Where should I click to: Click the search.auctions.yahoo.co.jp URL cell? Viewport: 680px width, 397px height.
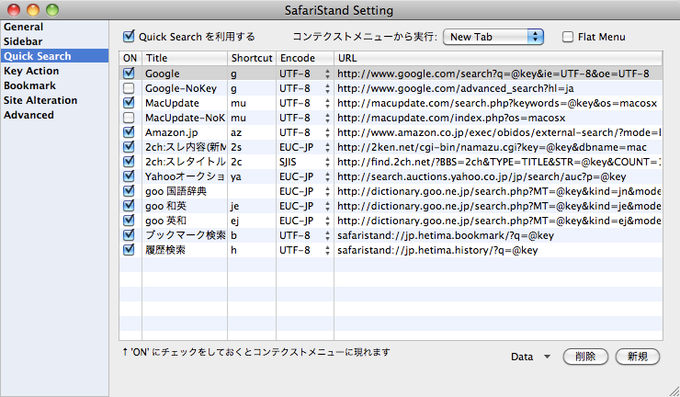click(498, 177)
